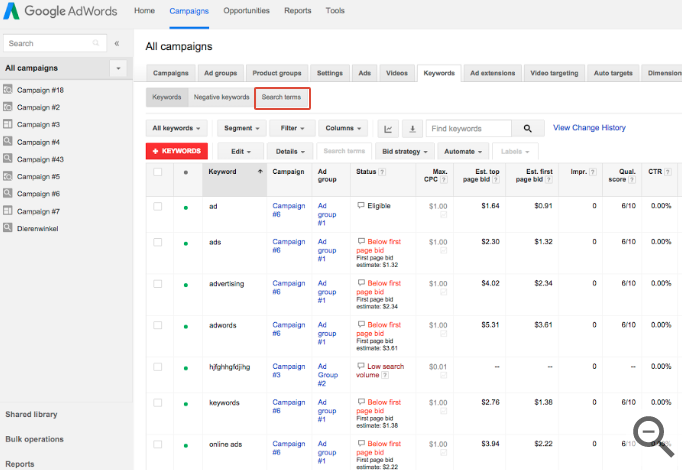This screenshot has height=470, width=682.
Task: Switch to the Negative keywords sub-tab
Action: point(221,97)
